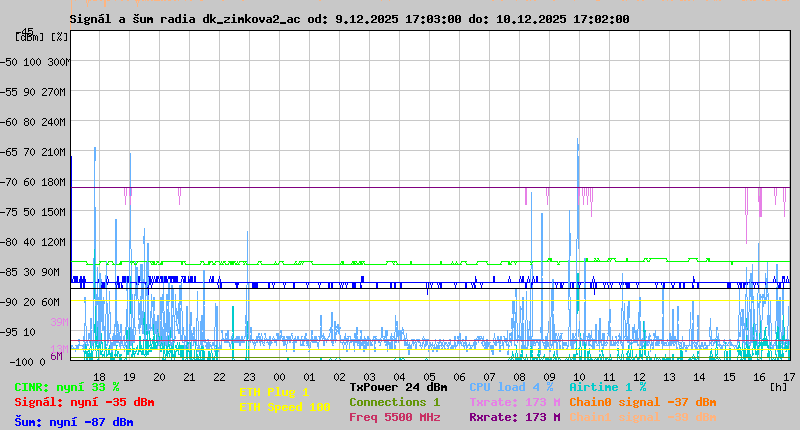The image size is (800, 430).
Task: Click the 'ETH Speed 100' legend label
Action: coord(285,408)
